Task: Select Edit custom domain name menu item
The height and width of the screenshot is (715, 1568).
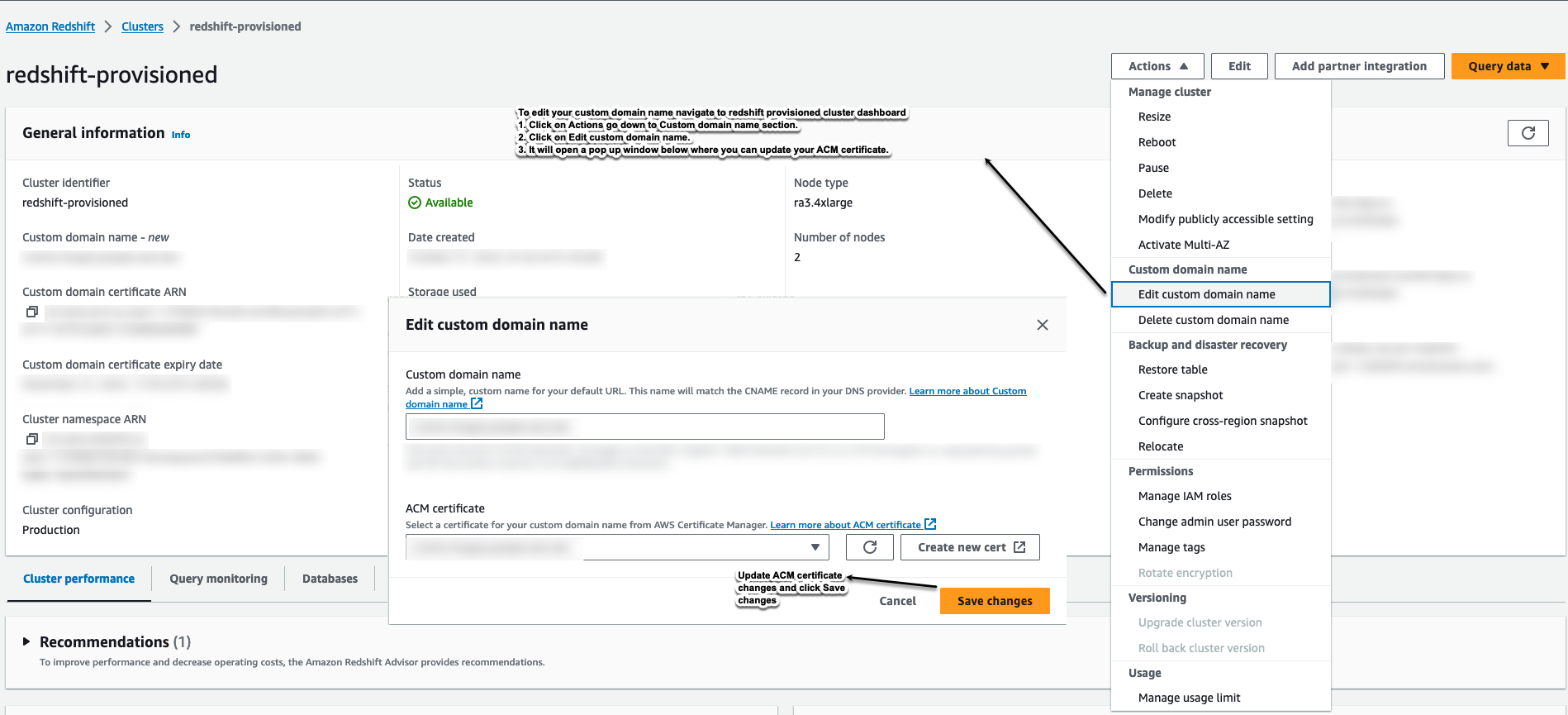Action: click(x=1221, y=294)
